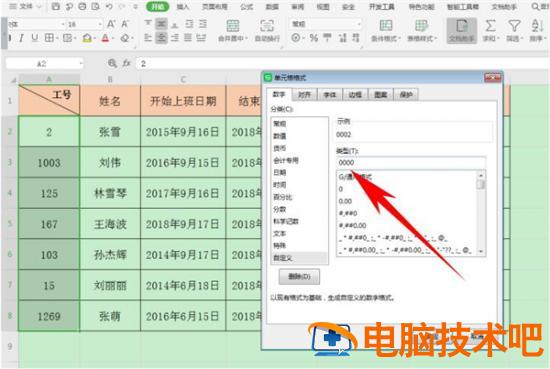Viewport: 550px width, 369px height.
Task: Click scrollbar down arrow of type list
Action: pos(481,251)
